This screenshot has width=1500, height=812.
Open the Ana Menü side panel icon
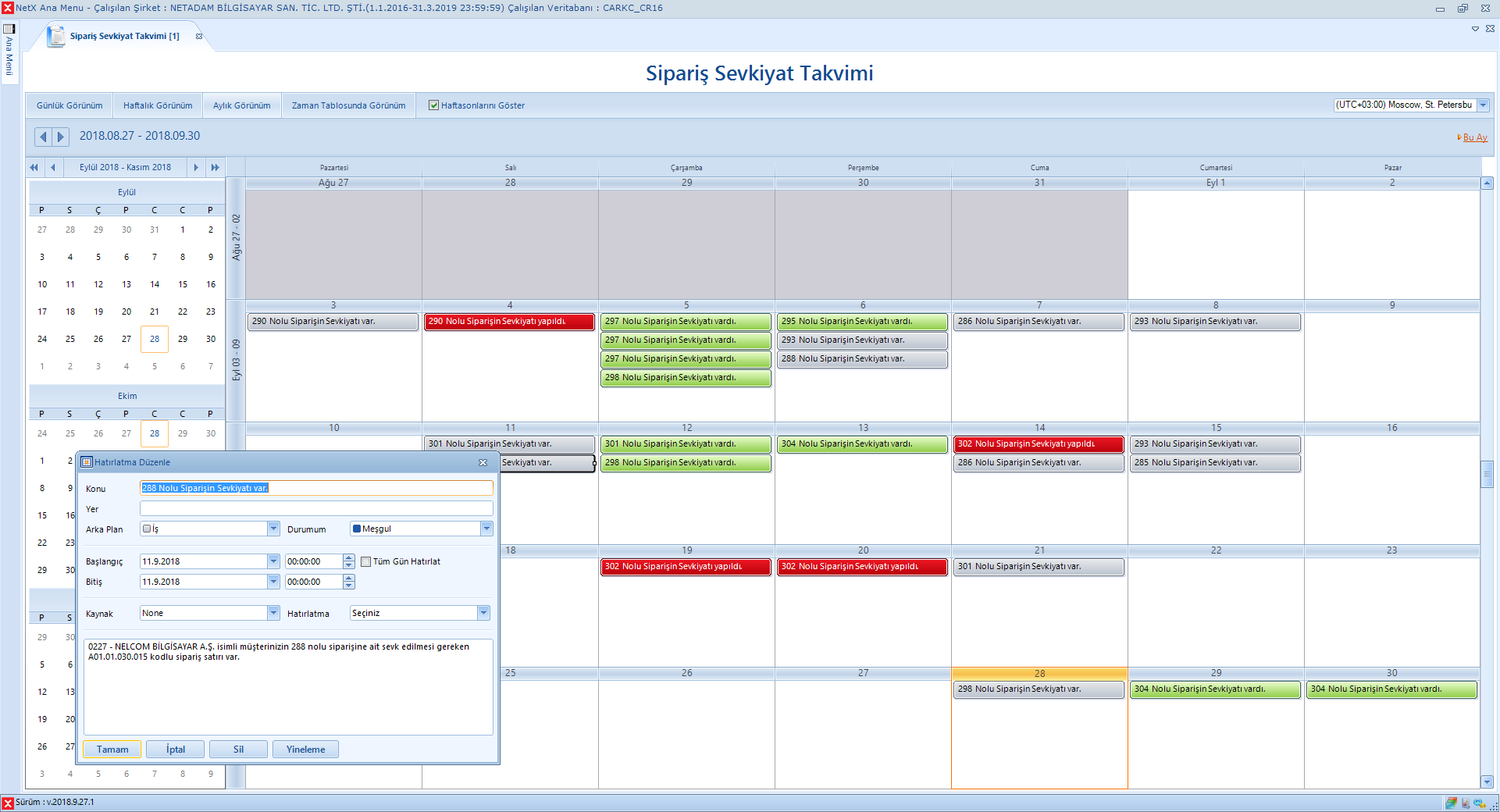tap(9, 30)
